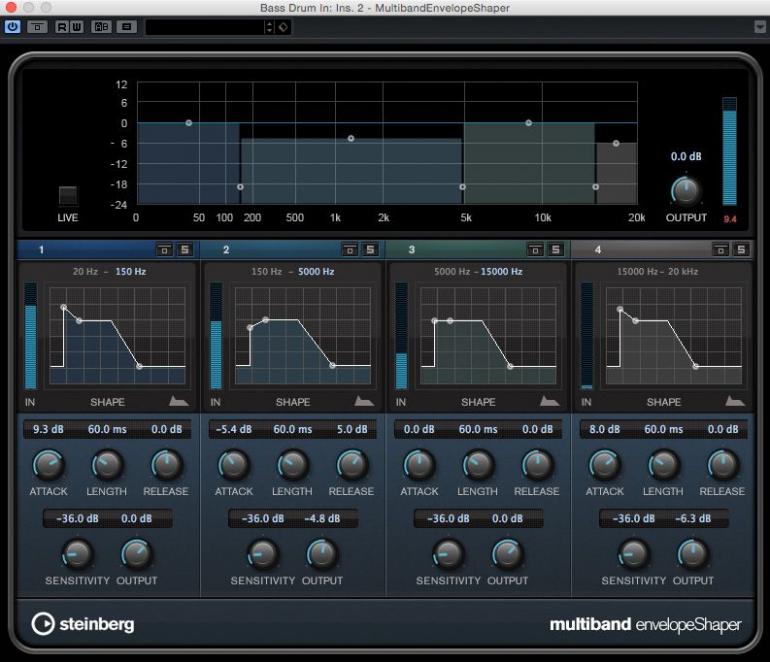Step presets with the up/down arrows
770x662 pixels.
pos(269,27)
